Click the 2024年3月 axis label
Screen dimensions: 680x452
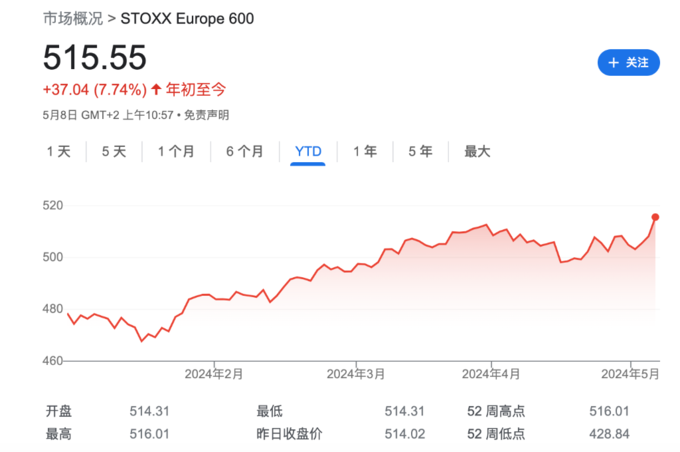[x=356, y=374]
